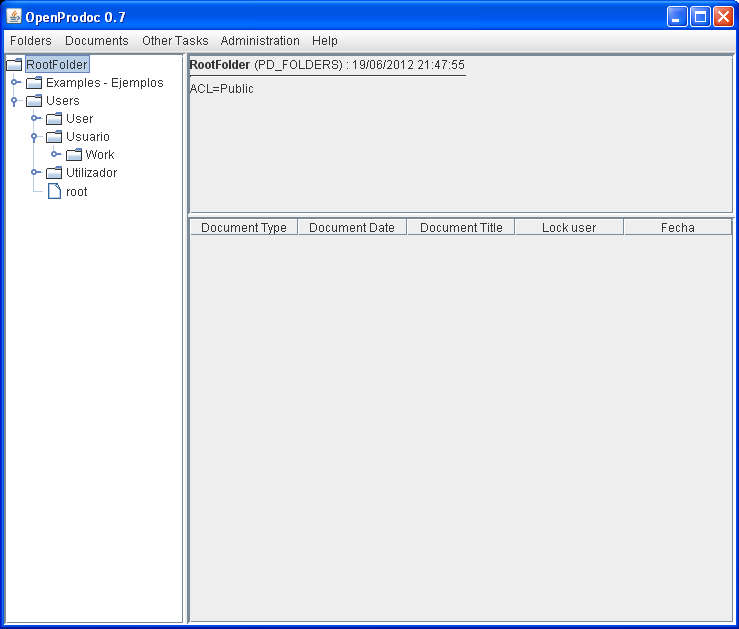Viewport: 739px width, 629px height.
Task: Click the Document Date column header
Action: [x=352, y=228]
